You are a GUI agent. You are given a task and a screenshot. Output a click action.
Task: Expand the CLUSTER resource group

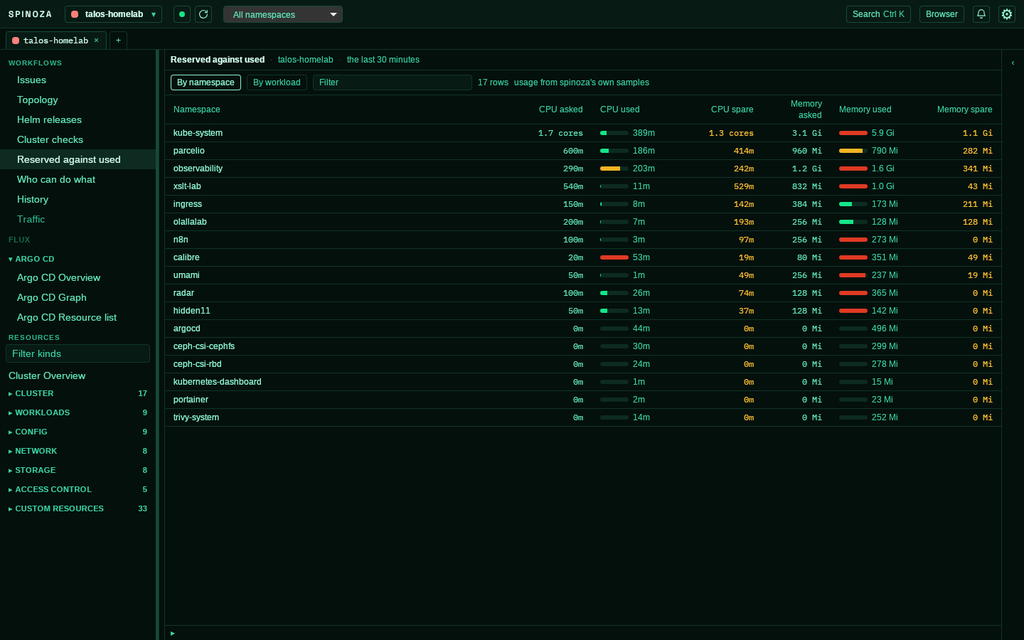click(x=78, y=394)
